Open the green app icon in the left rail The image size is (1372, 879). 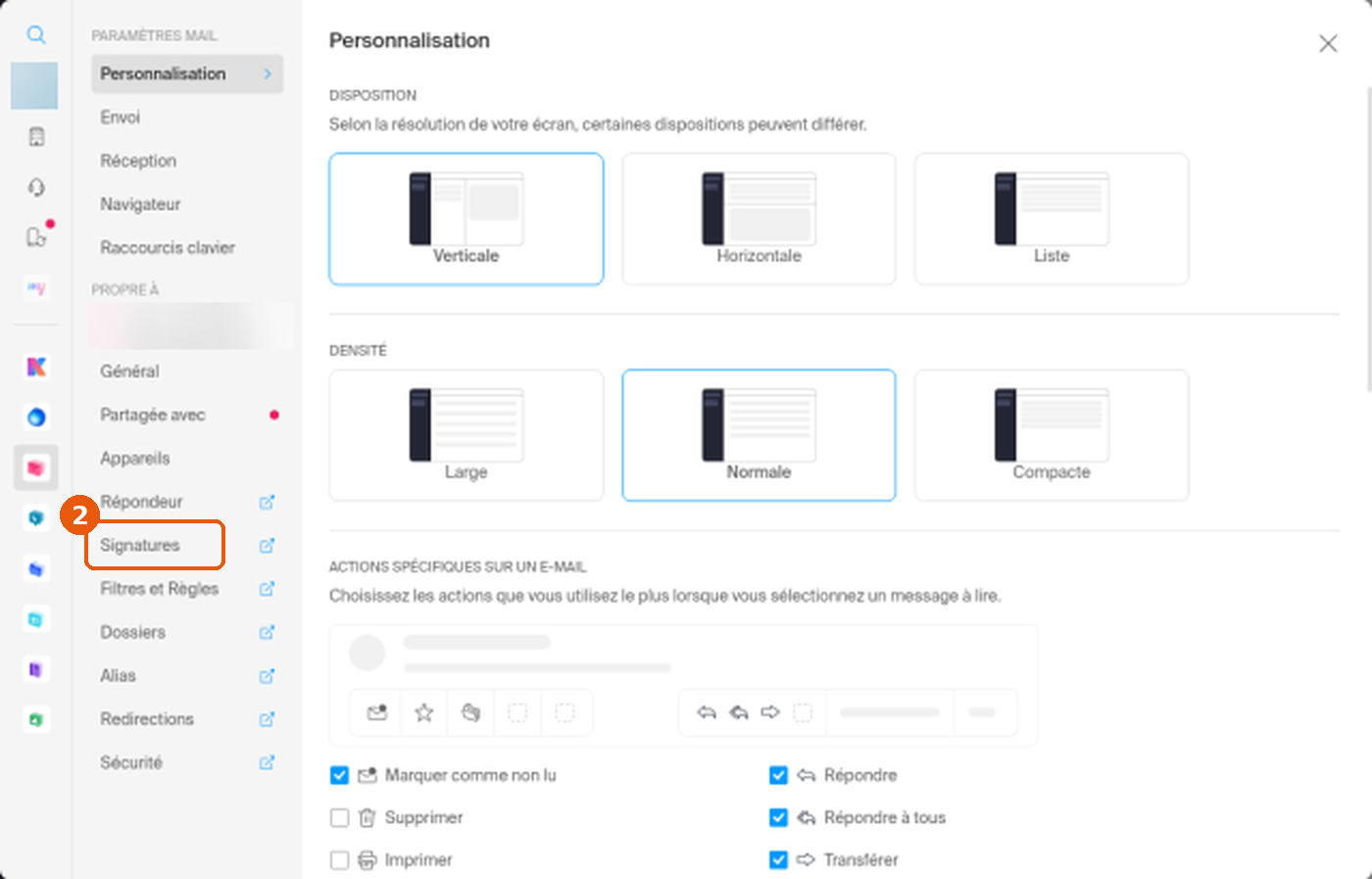pos(36,719)
